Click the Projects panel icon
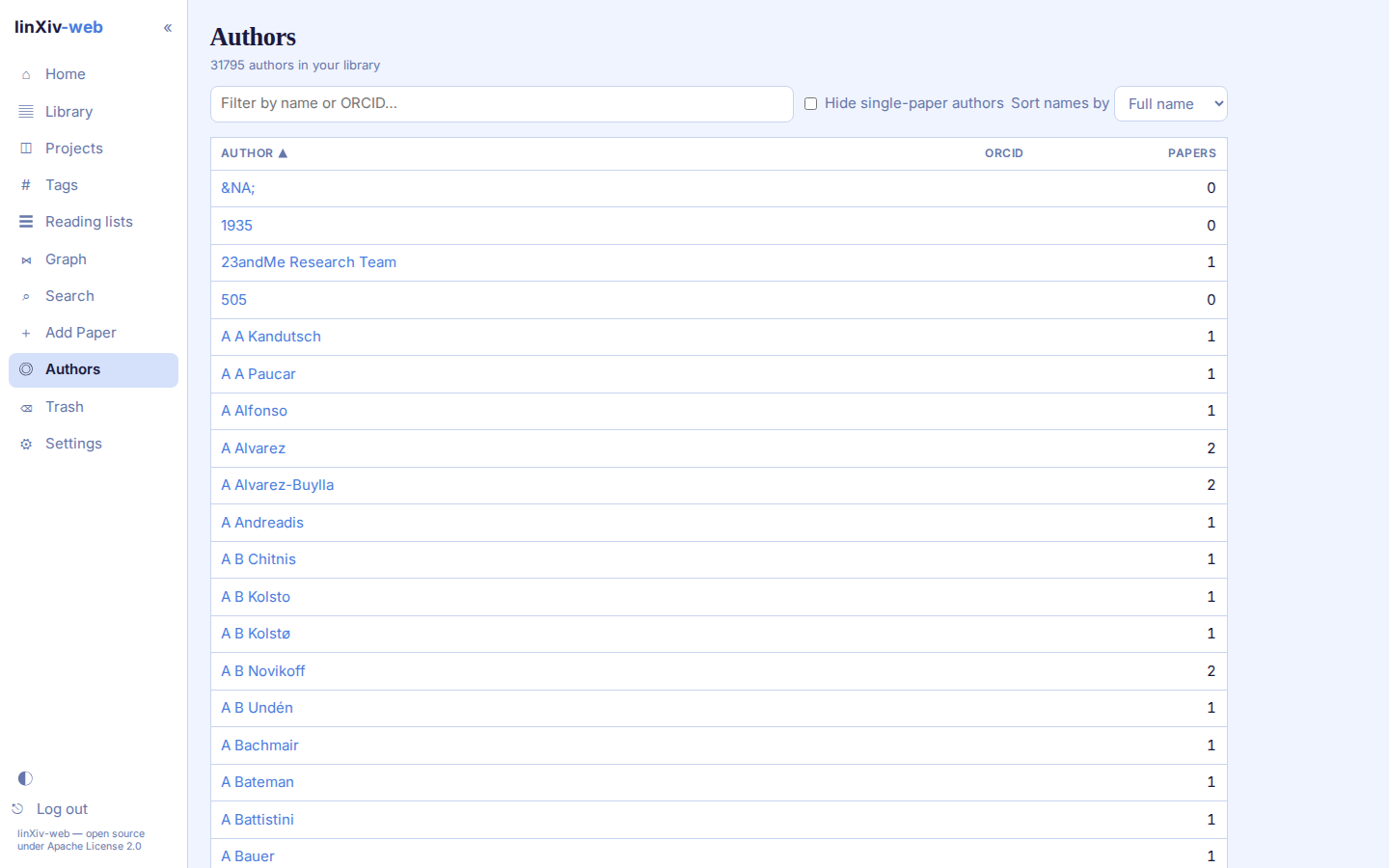This screenshot has width=1389, height=868. pyautogui.click(x=26, y=149)
